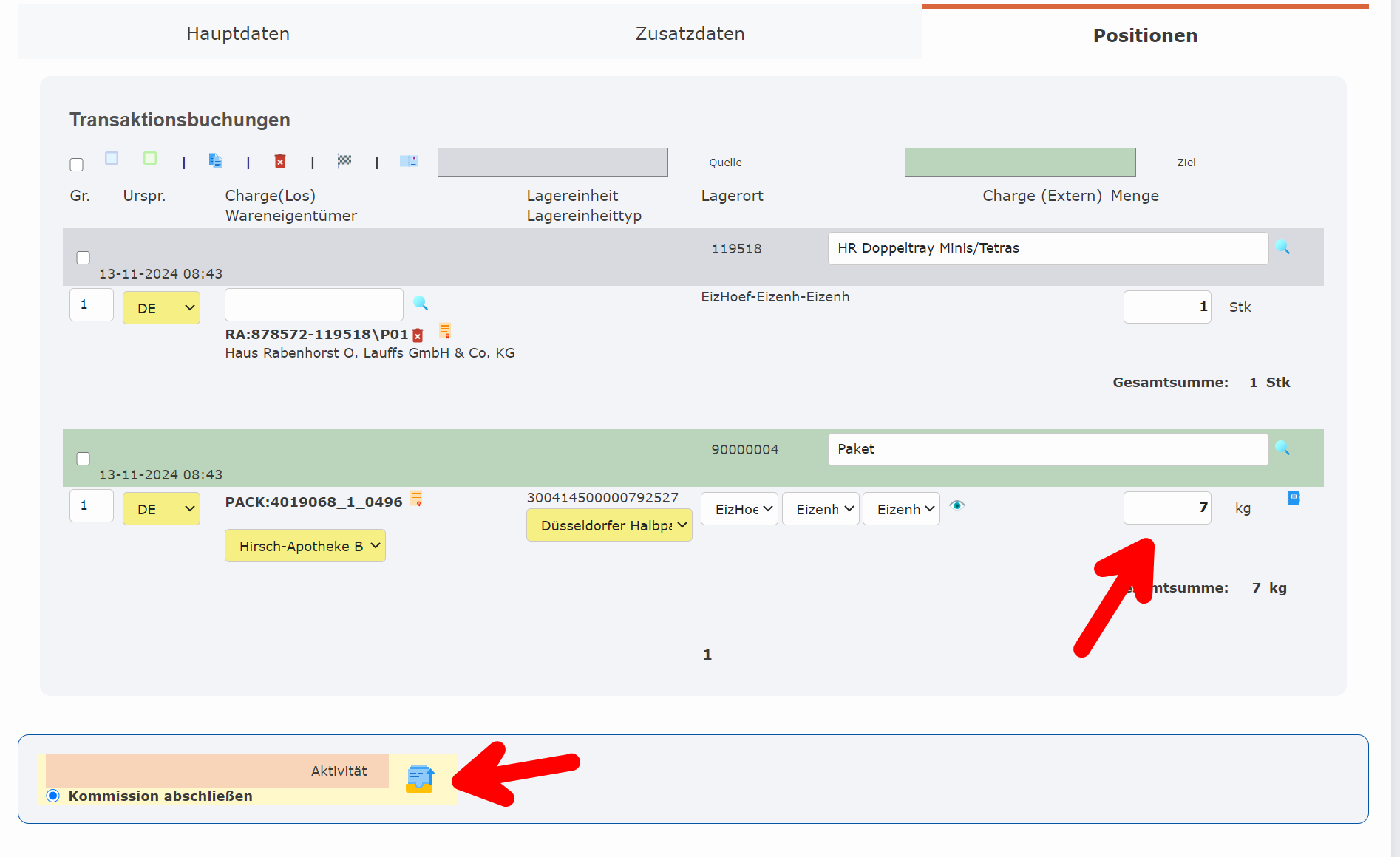
Task: Click the delete icon next to RA:878572-119518\P01
Action: click(x=418, y=335)
